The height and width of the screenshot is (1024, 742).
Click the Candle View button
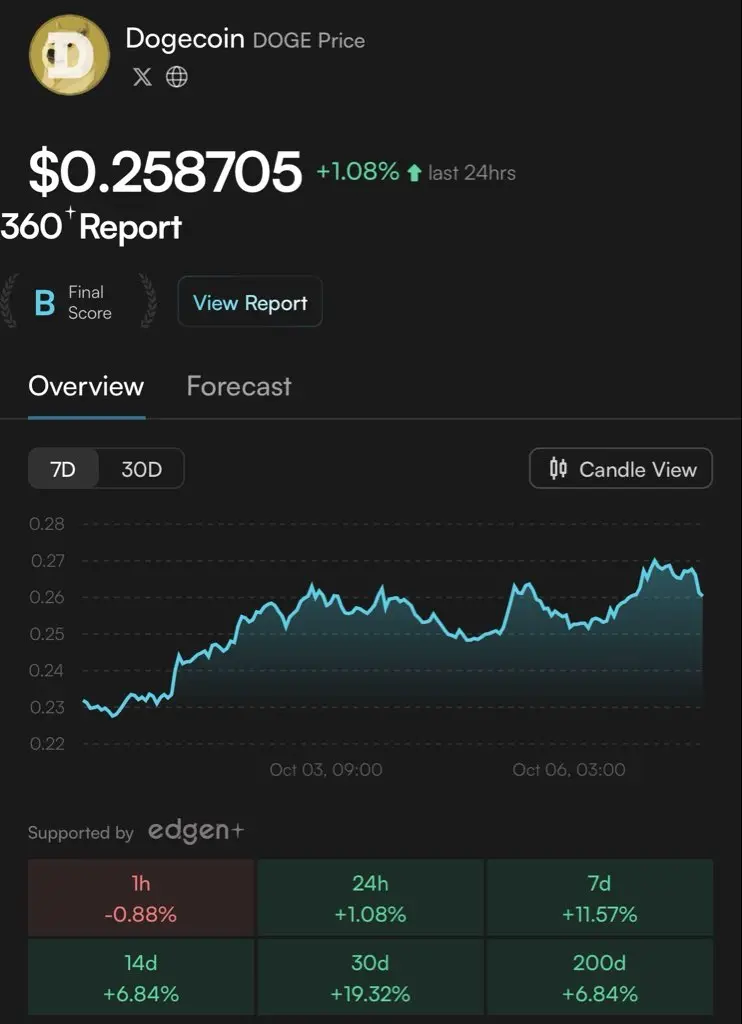pyautogui.click(x=621, y=468)
